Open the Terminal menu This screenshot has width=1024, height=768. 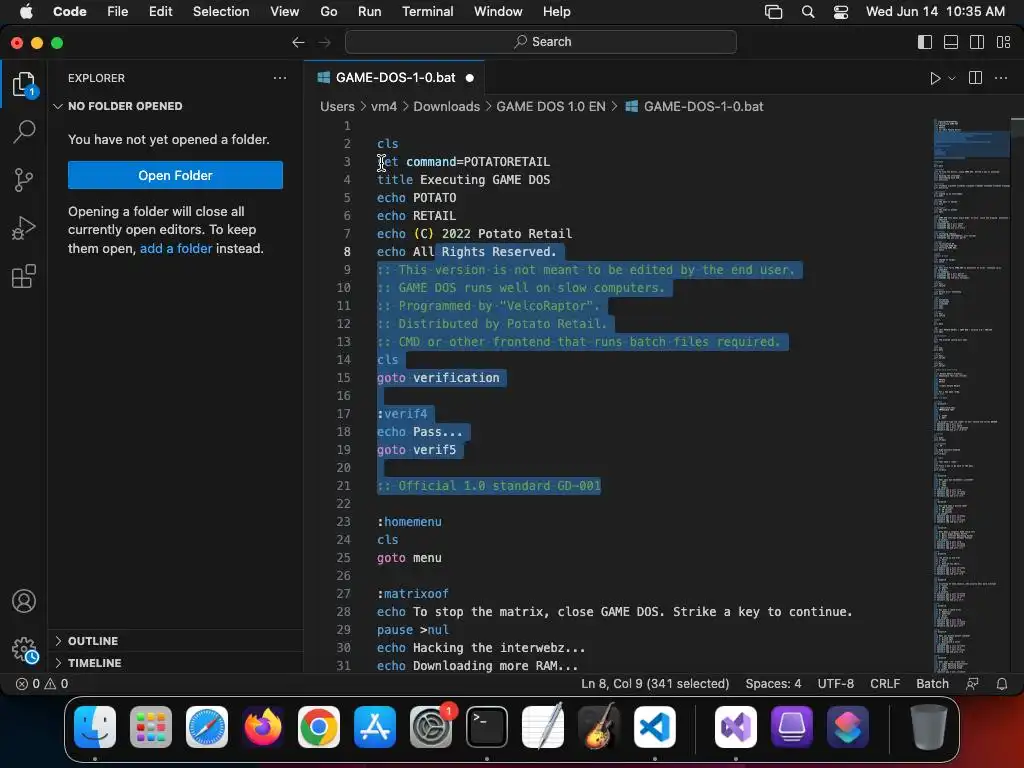coord(427,12)
